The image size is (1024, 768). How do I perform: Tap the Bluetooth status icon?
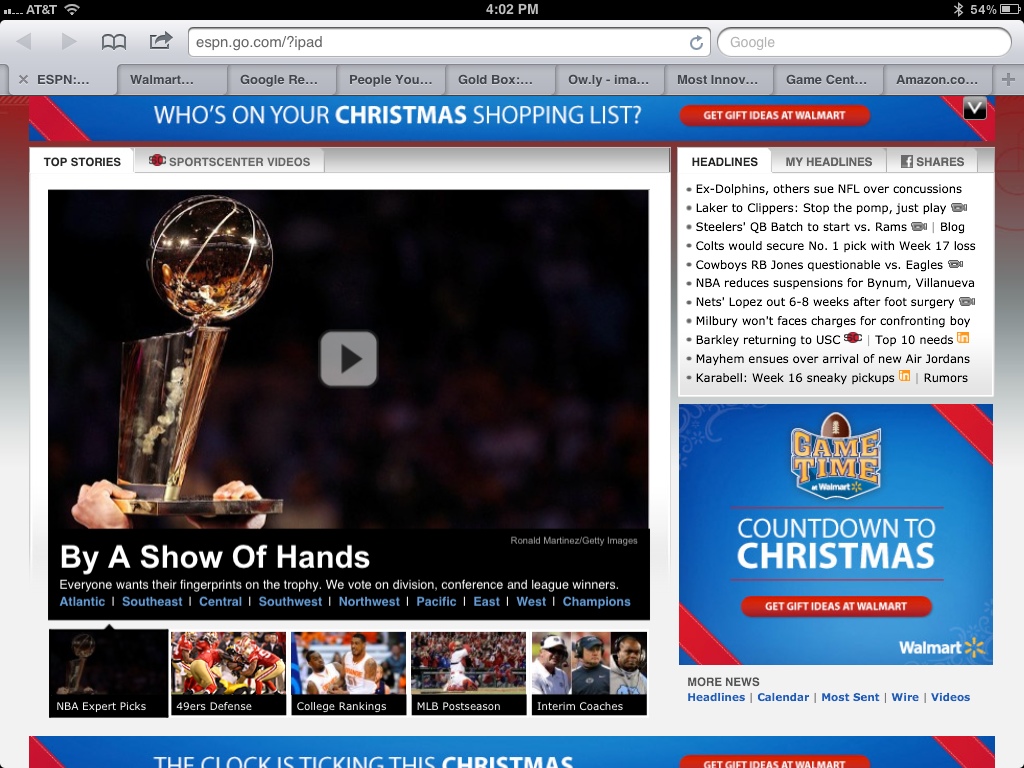pos(958,9)
